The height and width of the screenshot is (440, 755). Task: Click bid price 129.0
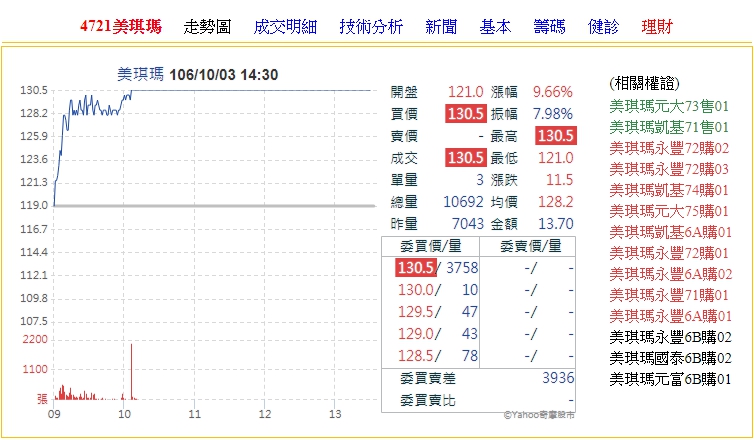pyautogui.click(x=416, y=334)
